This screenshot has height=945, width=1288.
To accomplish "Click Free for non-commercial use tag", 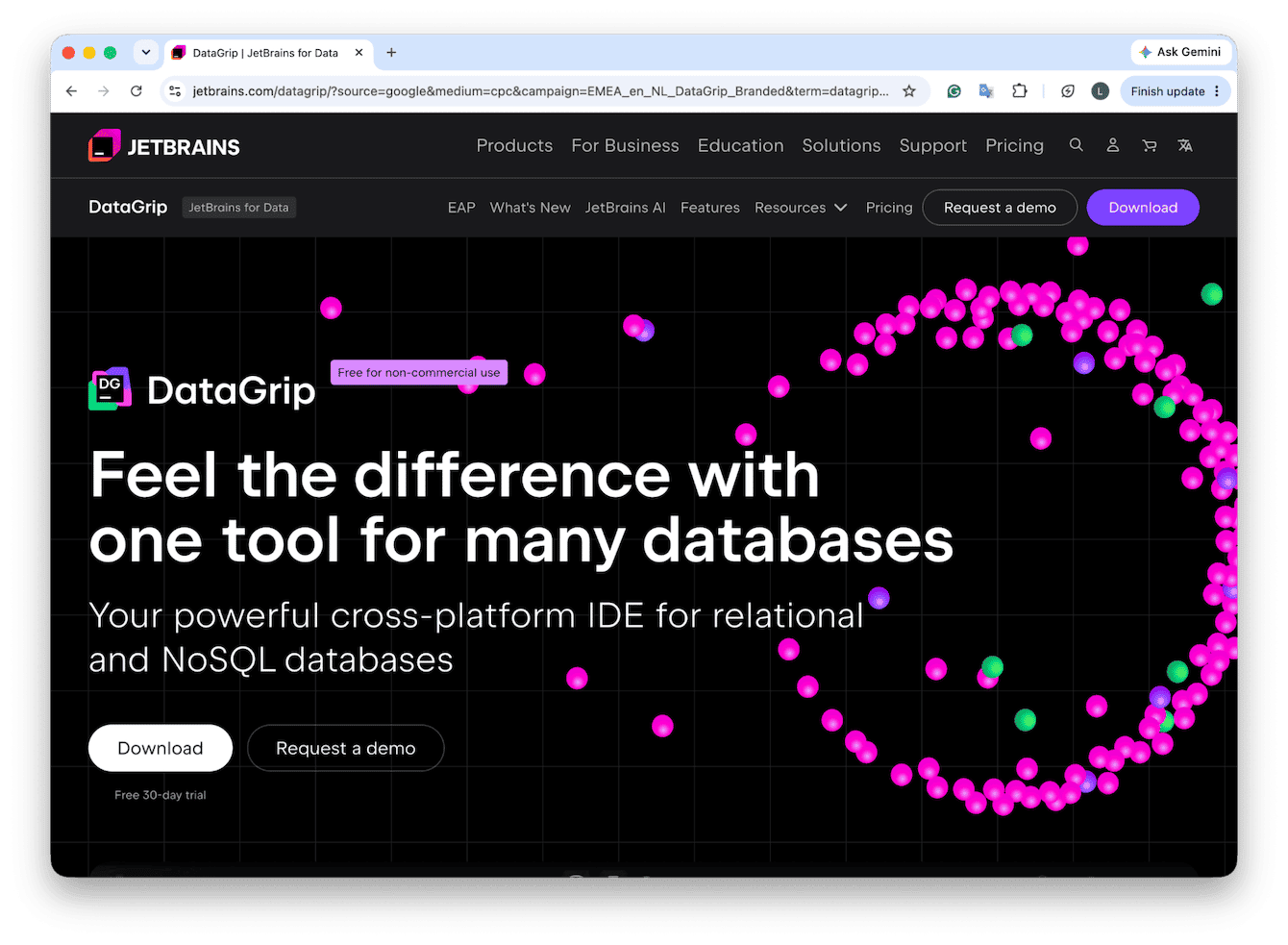I will click(x=419, y=372).
